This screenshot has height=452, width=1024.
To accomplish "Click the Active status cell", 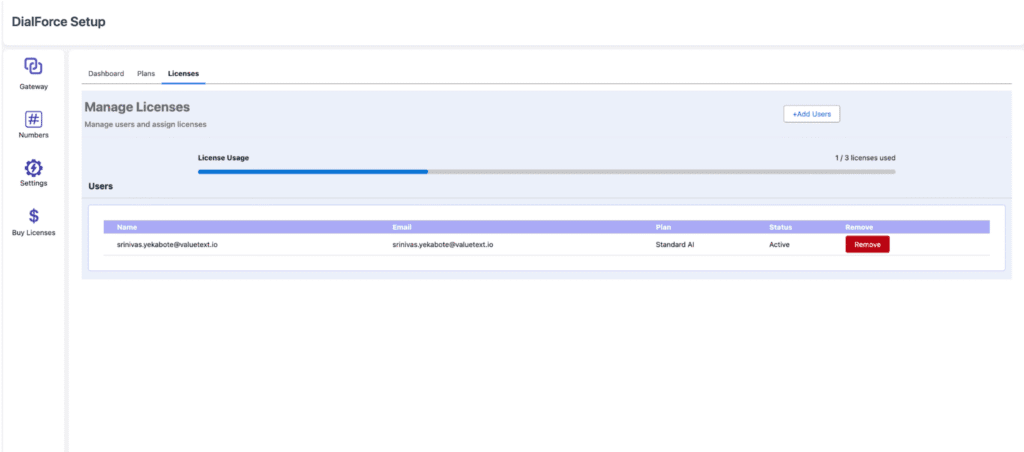I will pos(780,244).
